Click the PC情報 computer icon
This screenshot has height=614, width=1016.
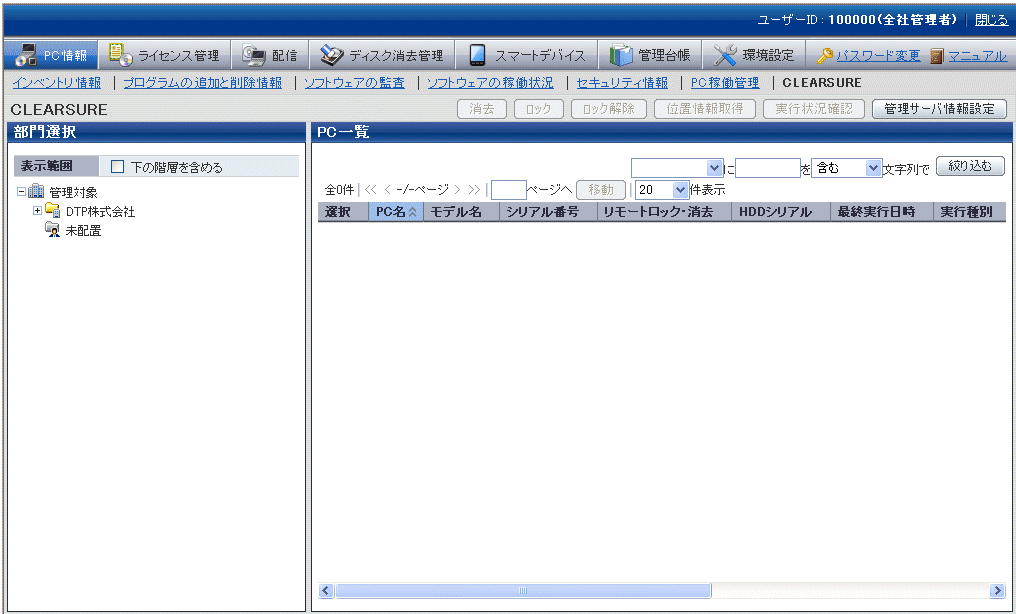click(x=27, y=55)
